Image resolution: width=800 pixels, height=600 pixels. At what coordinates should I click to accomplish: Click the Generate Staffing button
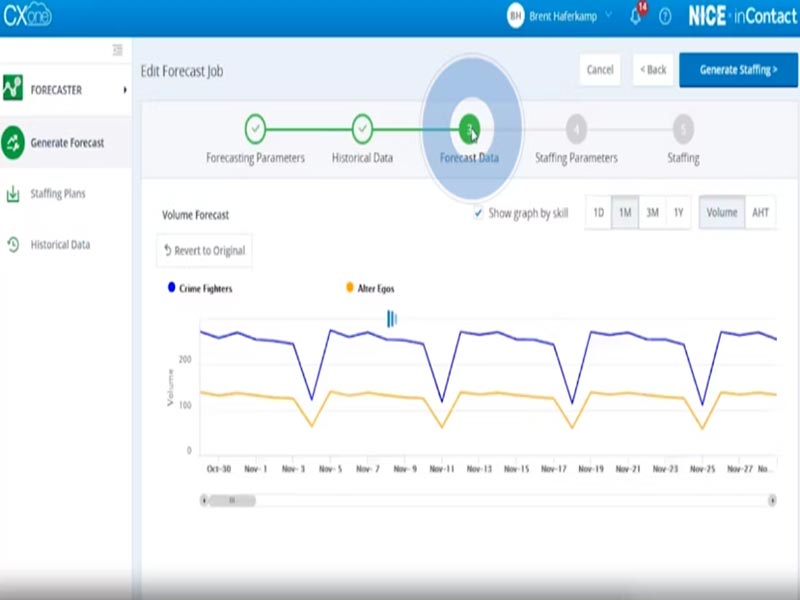tap(738, 70)
